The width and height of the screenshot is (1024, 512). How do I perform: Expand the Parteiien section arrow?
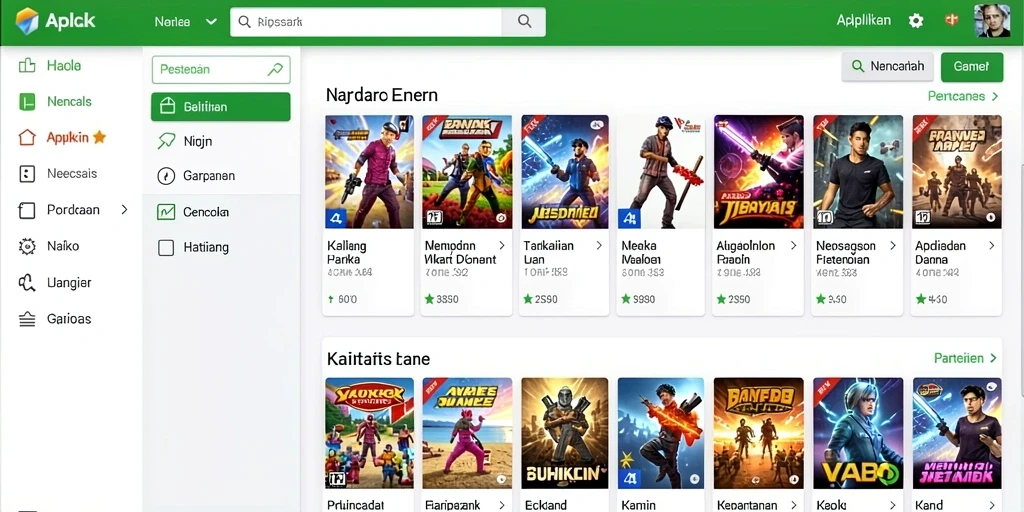coord(993,358)
